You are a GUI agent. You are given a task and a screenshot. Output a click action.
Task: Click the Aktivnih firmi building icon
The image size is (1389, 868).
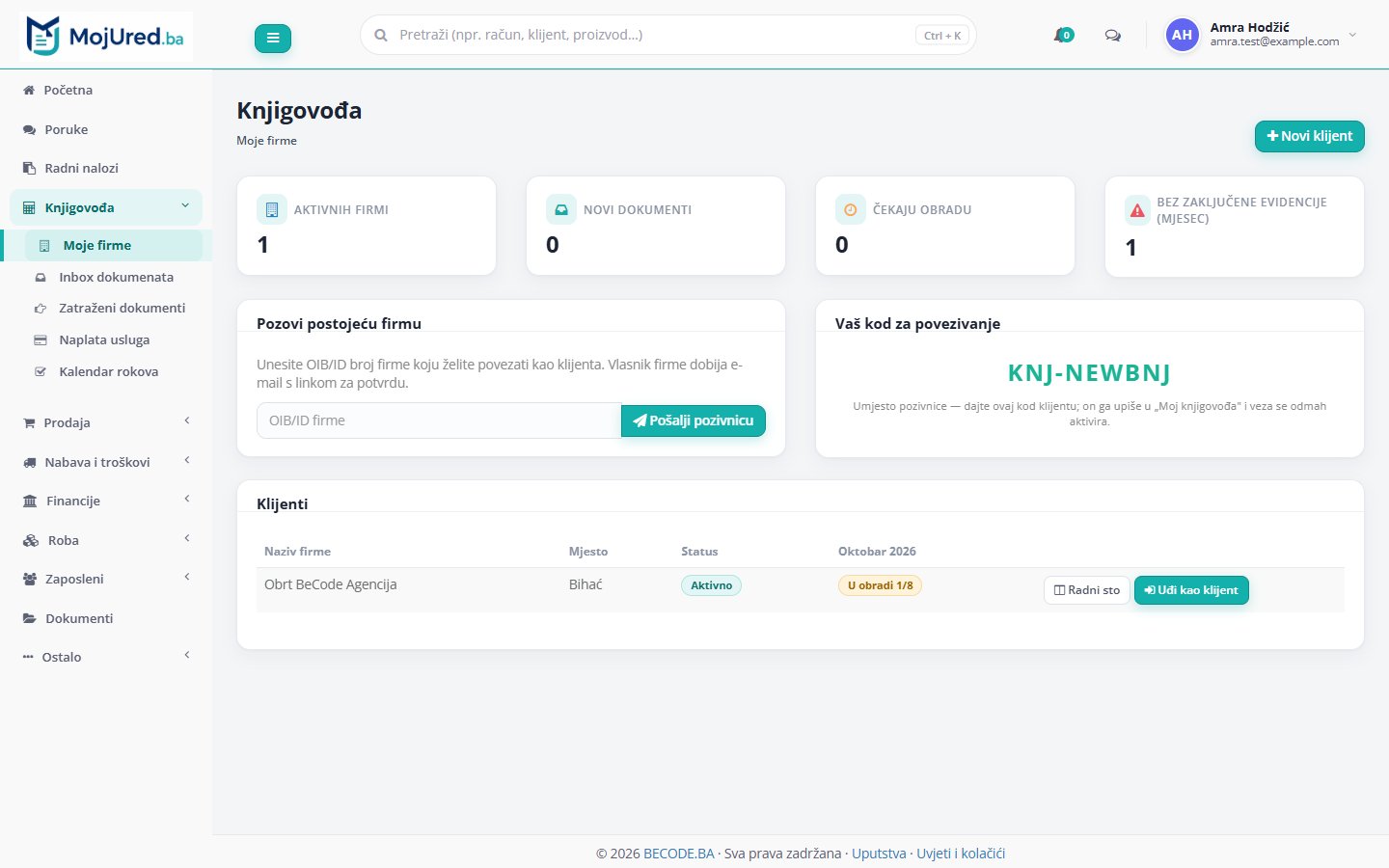[x=271, y=209]
